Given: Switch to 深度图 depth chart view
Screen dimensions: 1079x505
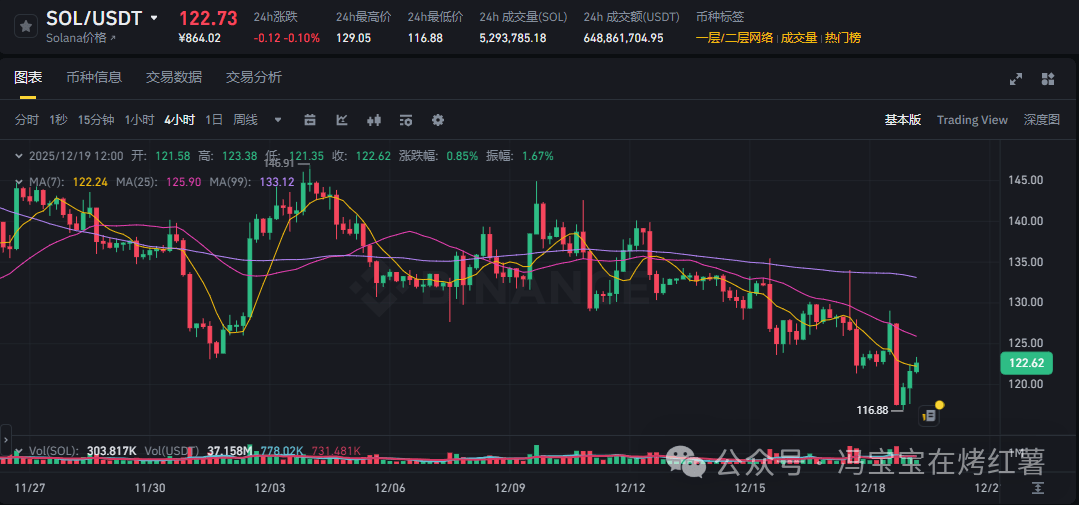Looking at the screenshot, I should pos(1041,120).
